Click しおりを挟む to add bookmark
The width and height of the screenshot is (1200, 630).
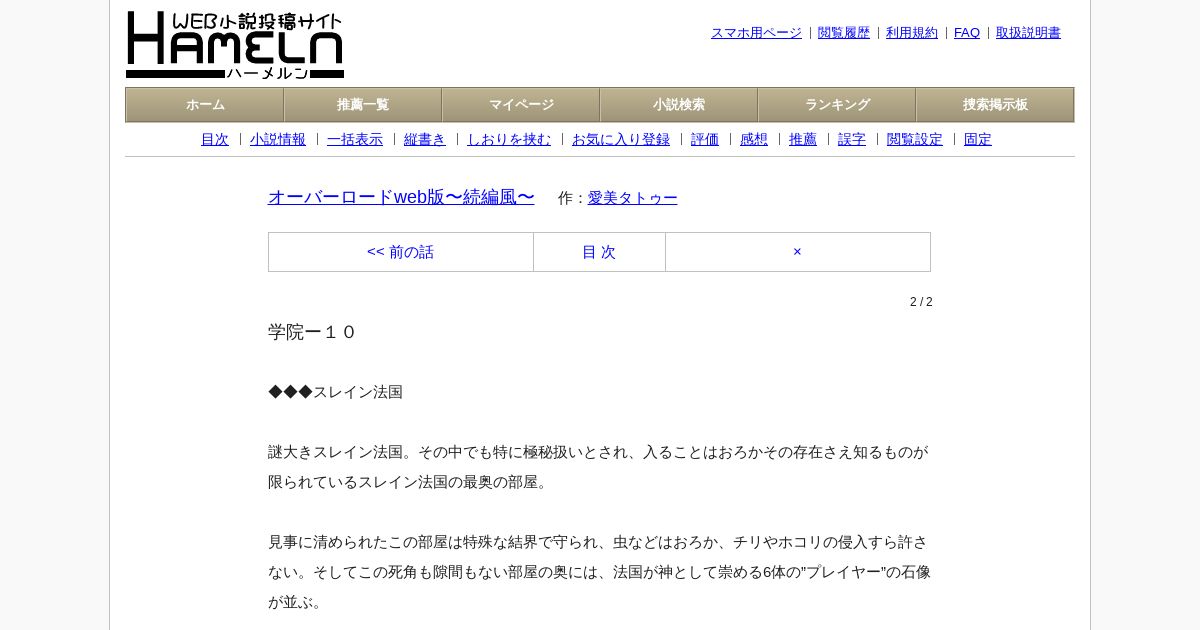(509, 140)
